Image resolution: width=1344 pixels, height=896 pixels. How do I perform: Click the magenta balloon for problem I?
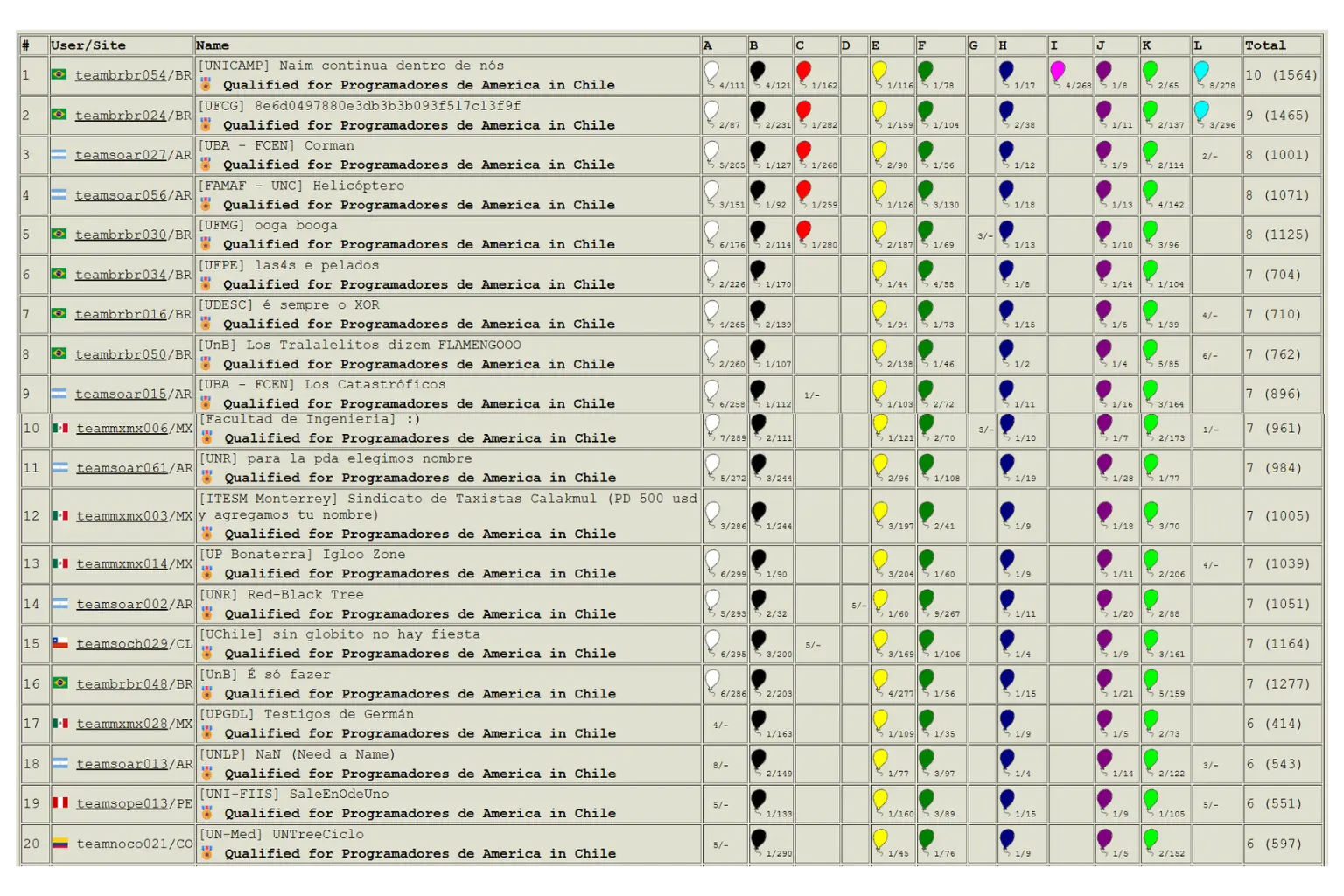pyautogui.click(x=1058, y=71)
